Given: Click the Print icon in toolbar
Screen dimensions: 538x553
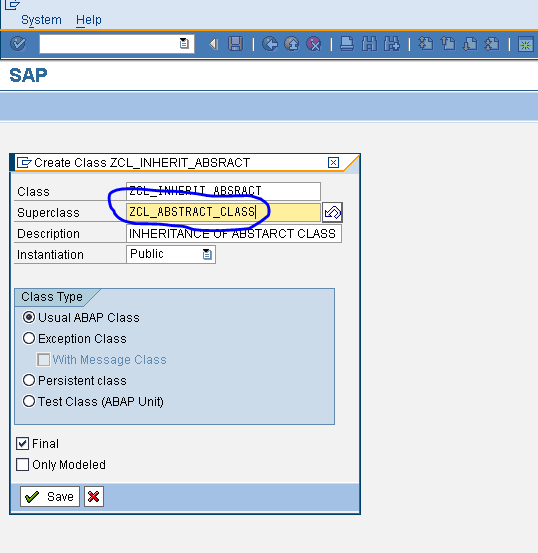Looking at the screenshot, I should click(x=347, y=44).
